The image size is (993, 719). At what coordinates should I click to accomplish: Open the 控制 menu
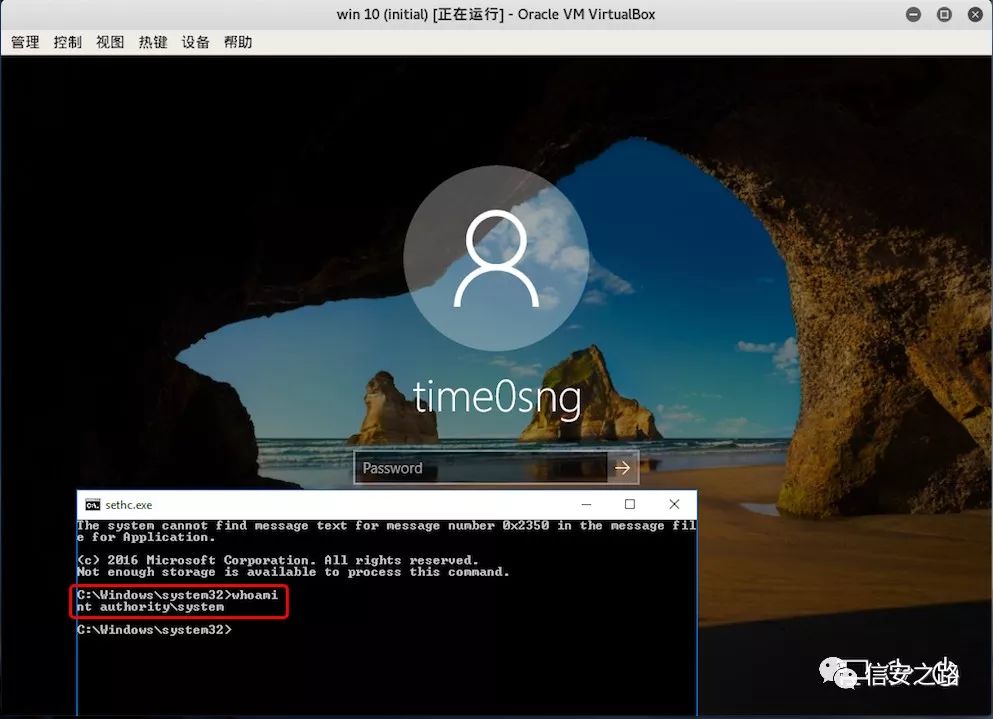[x=68, y=42]
